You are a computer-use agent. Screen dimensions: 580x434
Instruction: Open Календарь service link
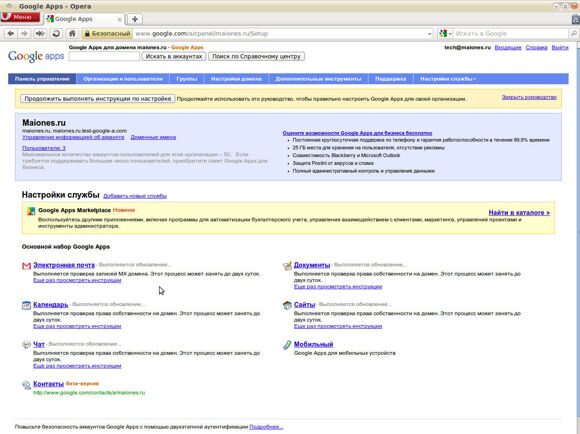[51, 305]
